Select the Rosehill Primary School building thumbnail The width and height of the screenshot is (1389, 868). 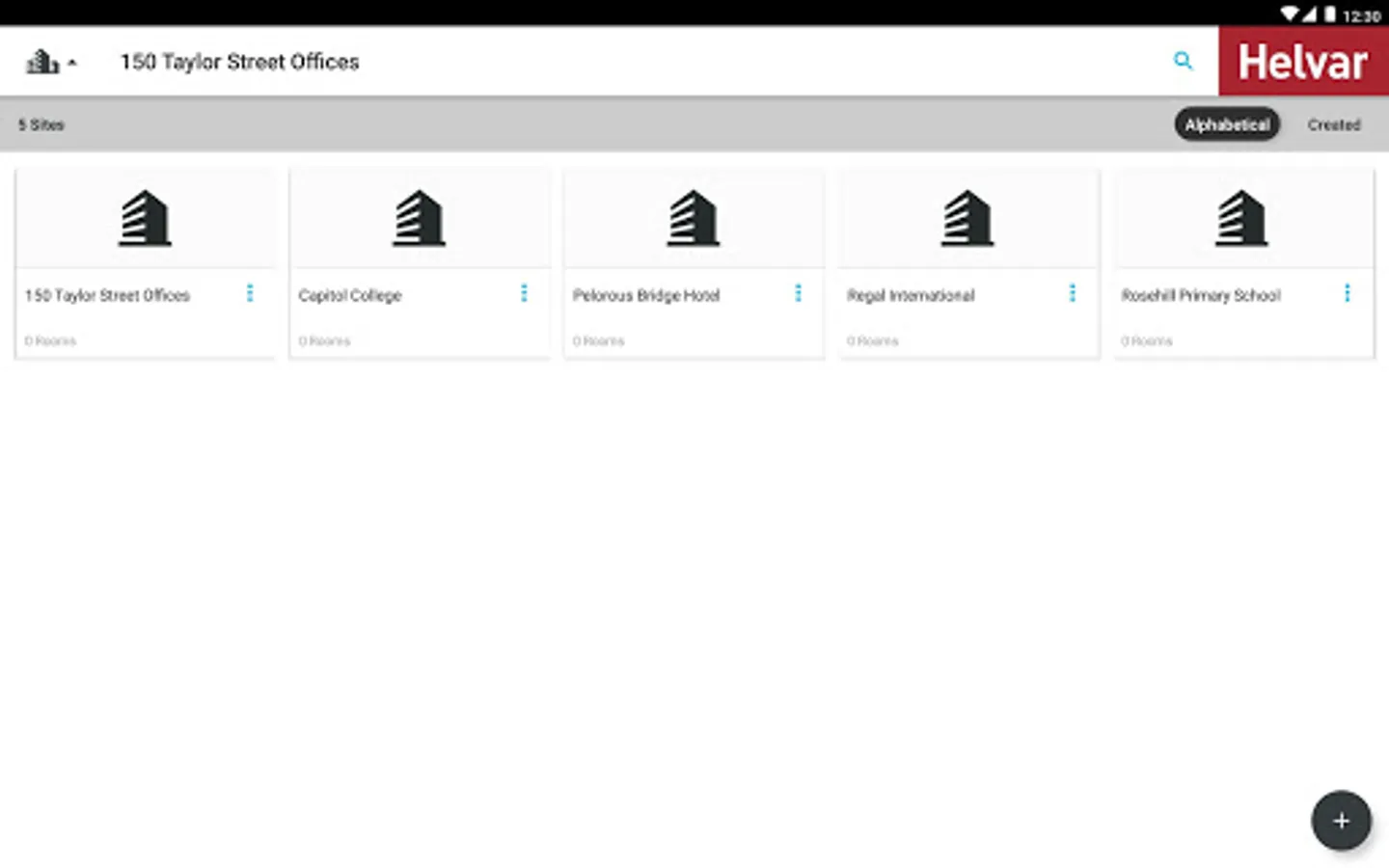(1240, 218)
